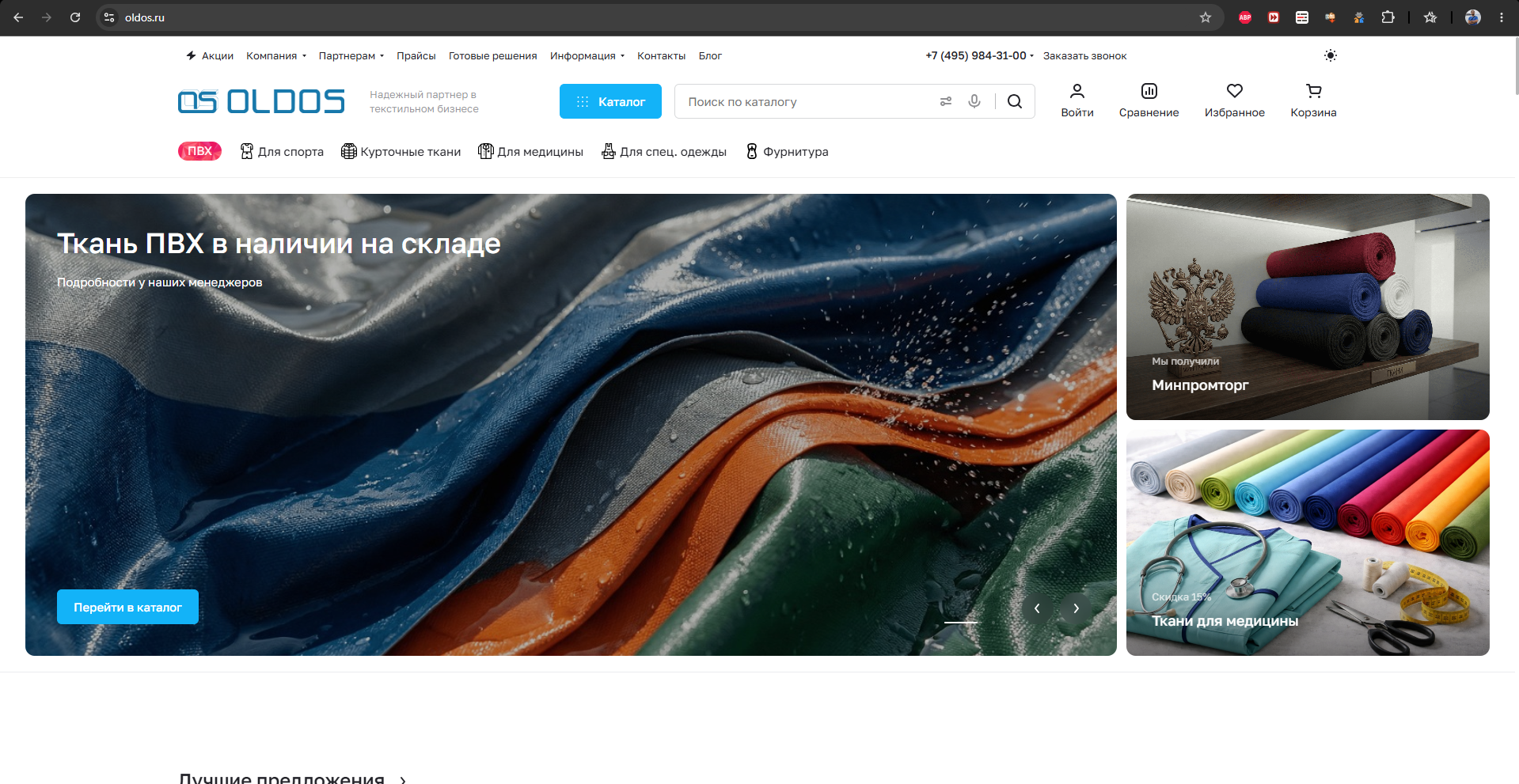Open the Корзина shopping cart

[1313, 101]
